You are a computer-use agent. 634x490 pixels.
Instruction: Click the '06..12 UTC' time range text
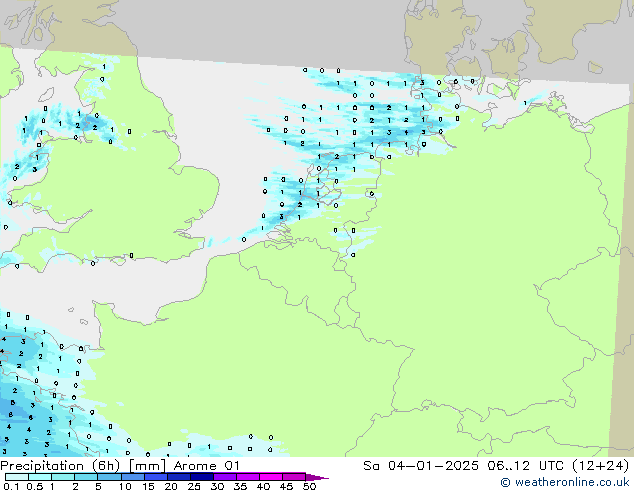click(525, 466)
